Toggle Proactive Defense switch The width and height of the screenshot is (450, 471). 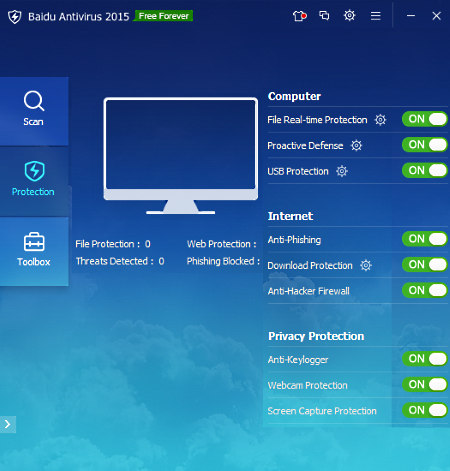click(x=425, y=145)
